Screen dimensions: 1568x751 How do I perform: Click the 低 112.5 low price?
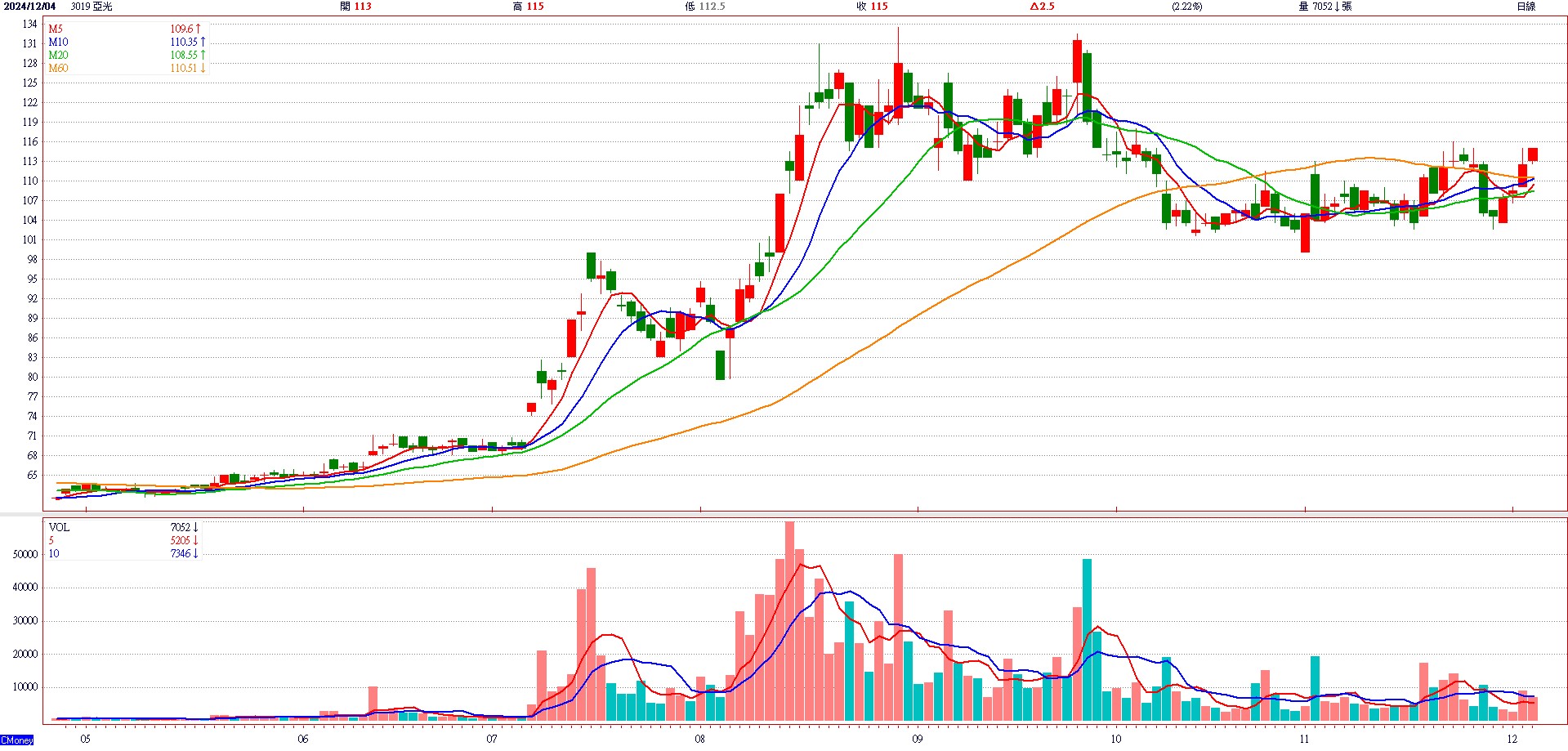pyautogui.click(x=705, y=7)
